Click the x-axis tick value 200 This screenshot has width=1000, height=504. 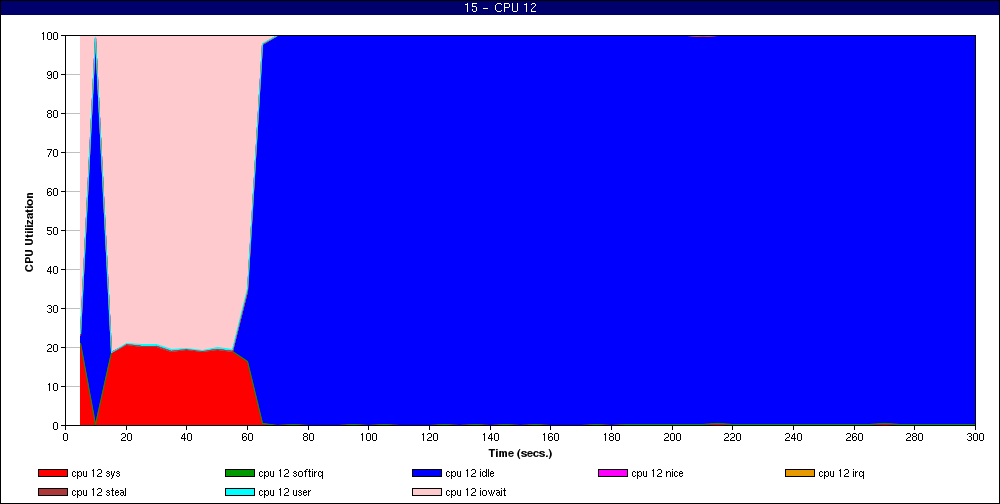[x=672, y=438]
